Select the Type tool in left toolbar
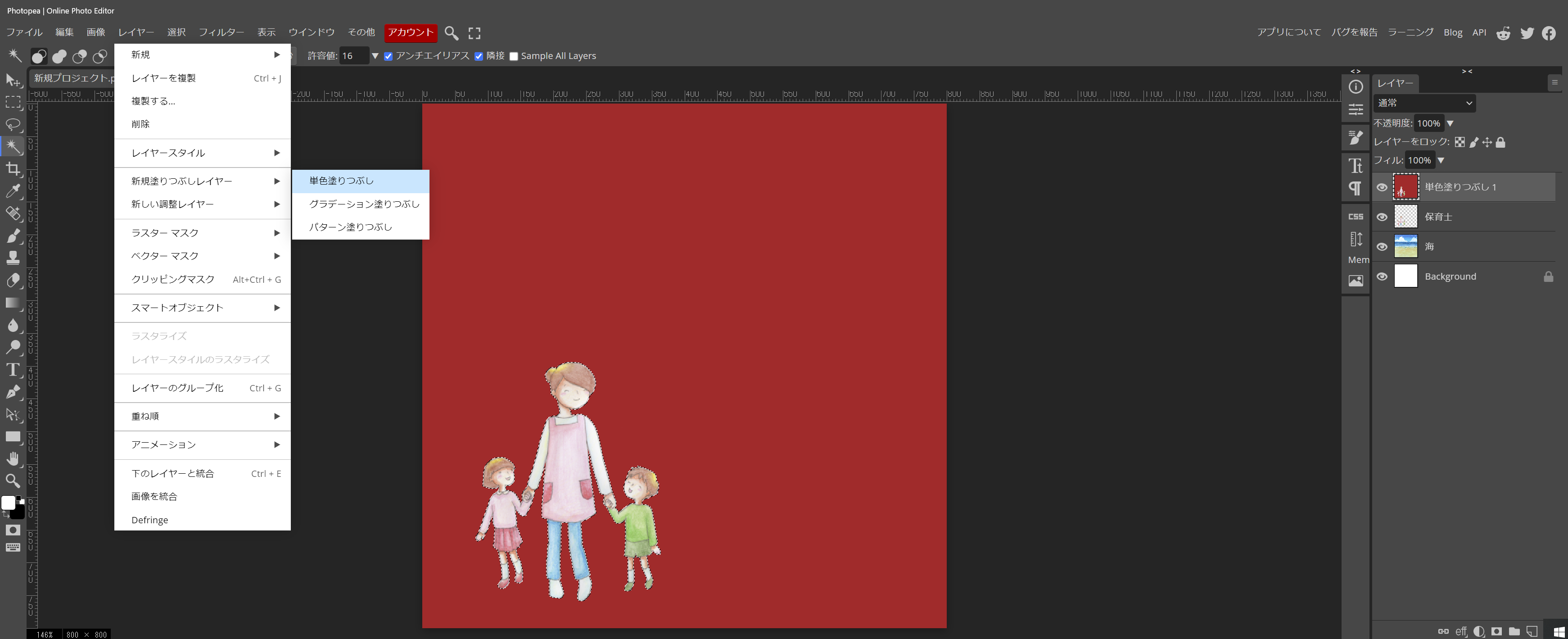The width and height of the screenshot is (1568, 639). 13,369
